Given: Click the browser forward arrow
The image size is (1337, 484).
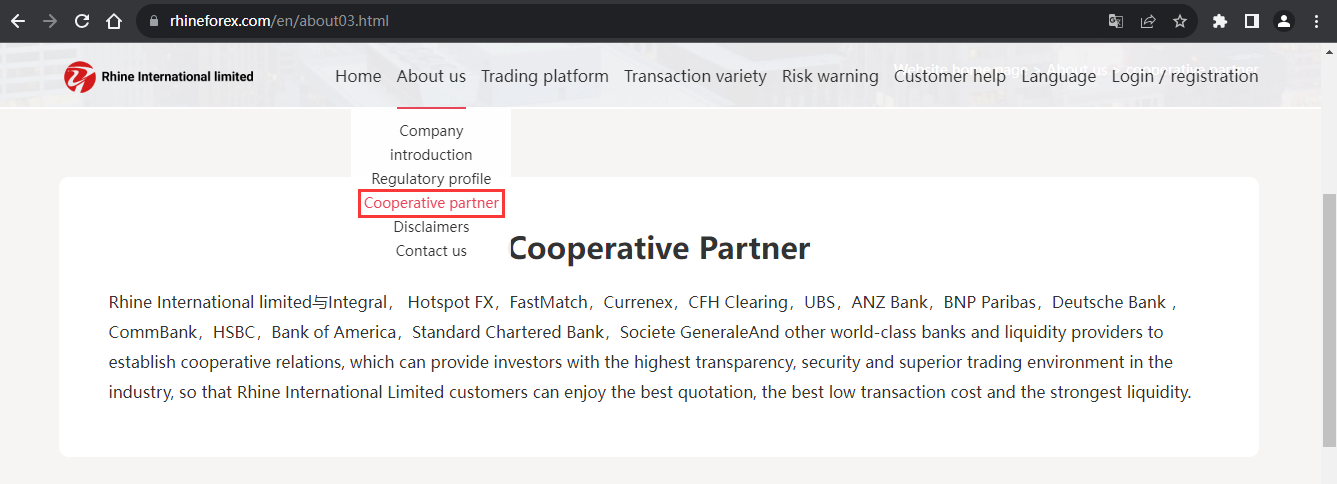Looking at the screenshot, I should (x=50, y=21).
